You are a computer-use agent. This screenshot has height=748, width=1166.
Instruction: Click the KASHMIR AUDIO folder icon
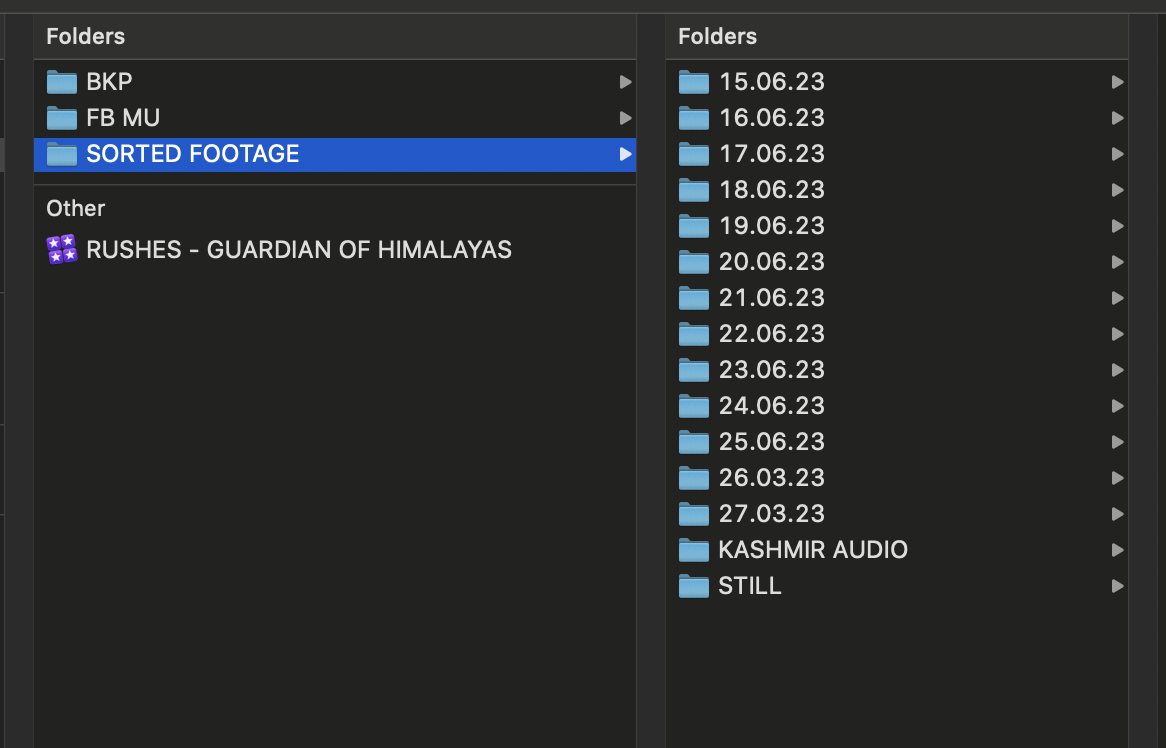[693, 550]
